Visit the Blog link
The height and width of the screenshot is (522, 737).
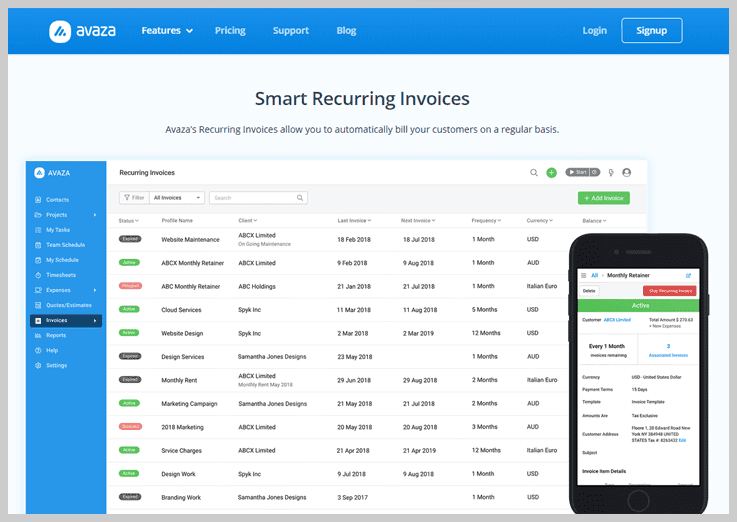[346, 31]
